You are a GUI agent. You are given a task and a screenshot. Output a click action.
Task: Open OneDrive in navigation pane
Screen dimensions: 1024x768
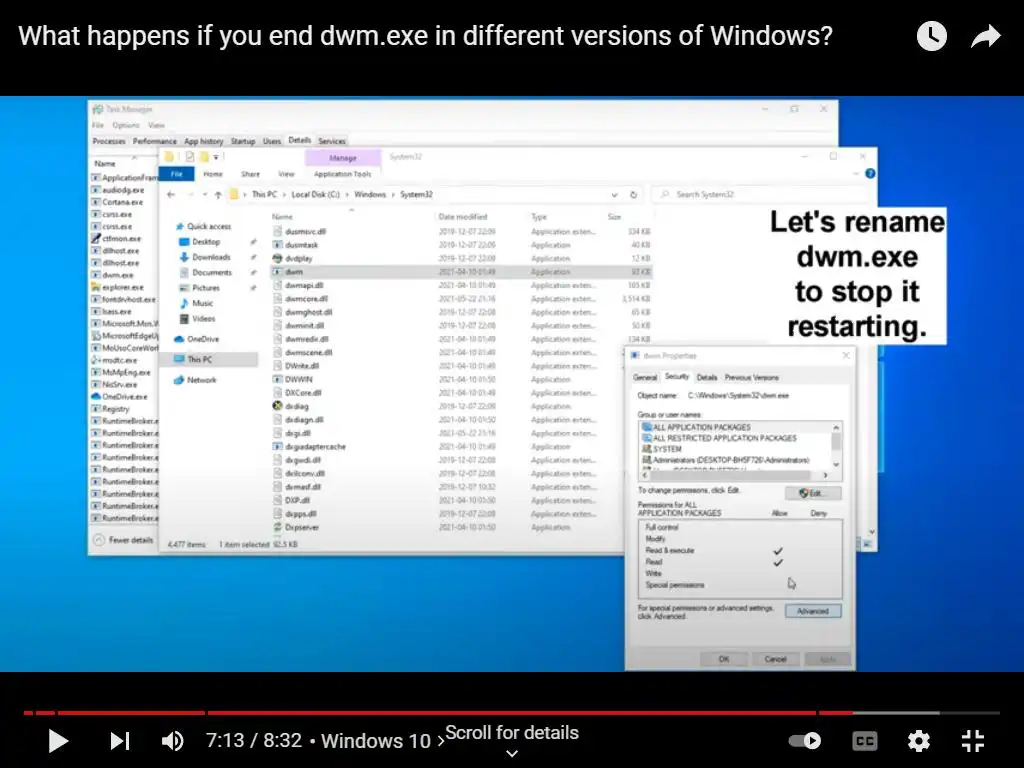pyautogui.click(x=202, y=339)
